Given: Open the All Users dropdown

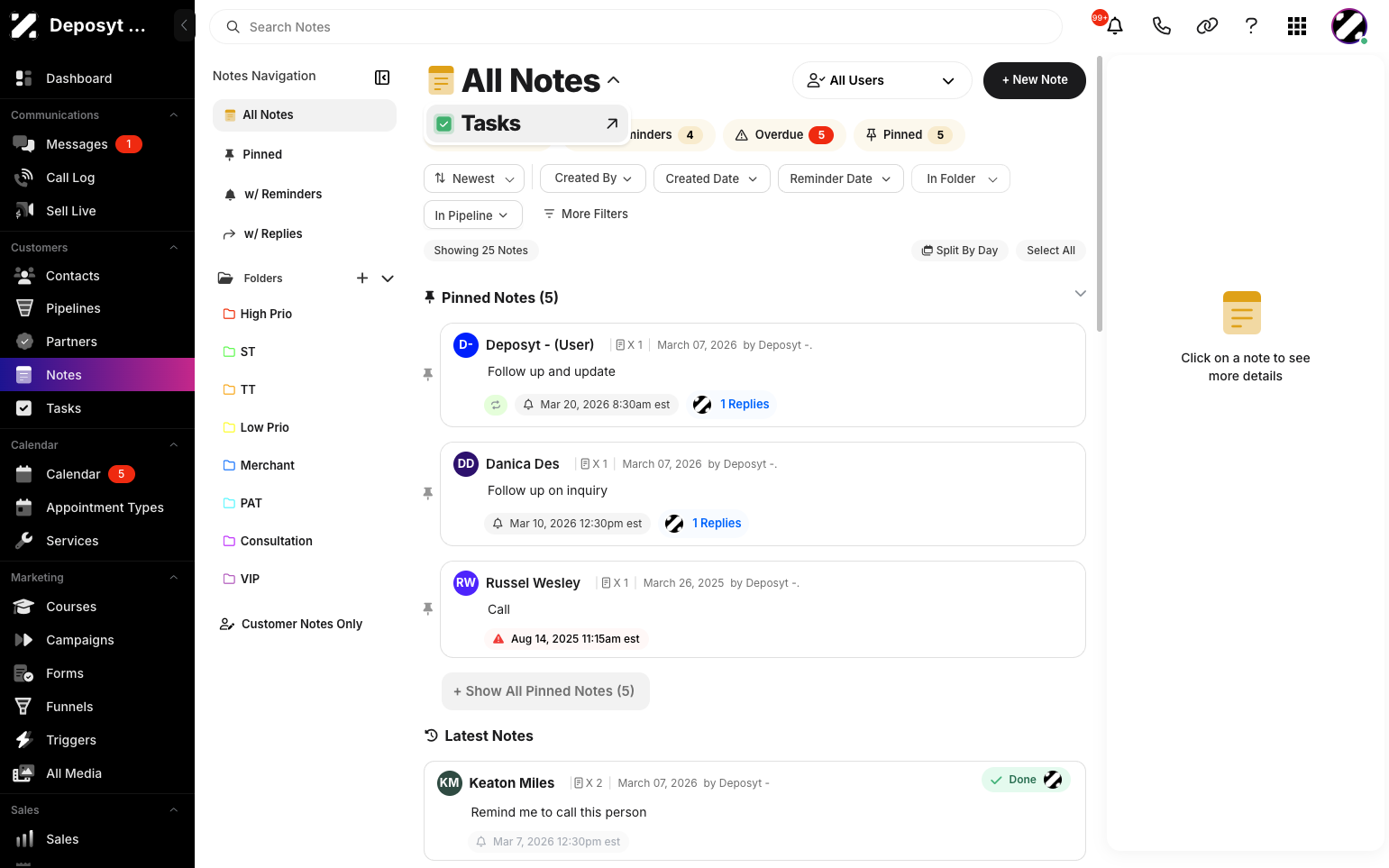Looking at the screenshot, I should 882,80.
